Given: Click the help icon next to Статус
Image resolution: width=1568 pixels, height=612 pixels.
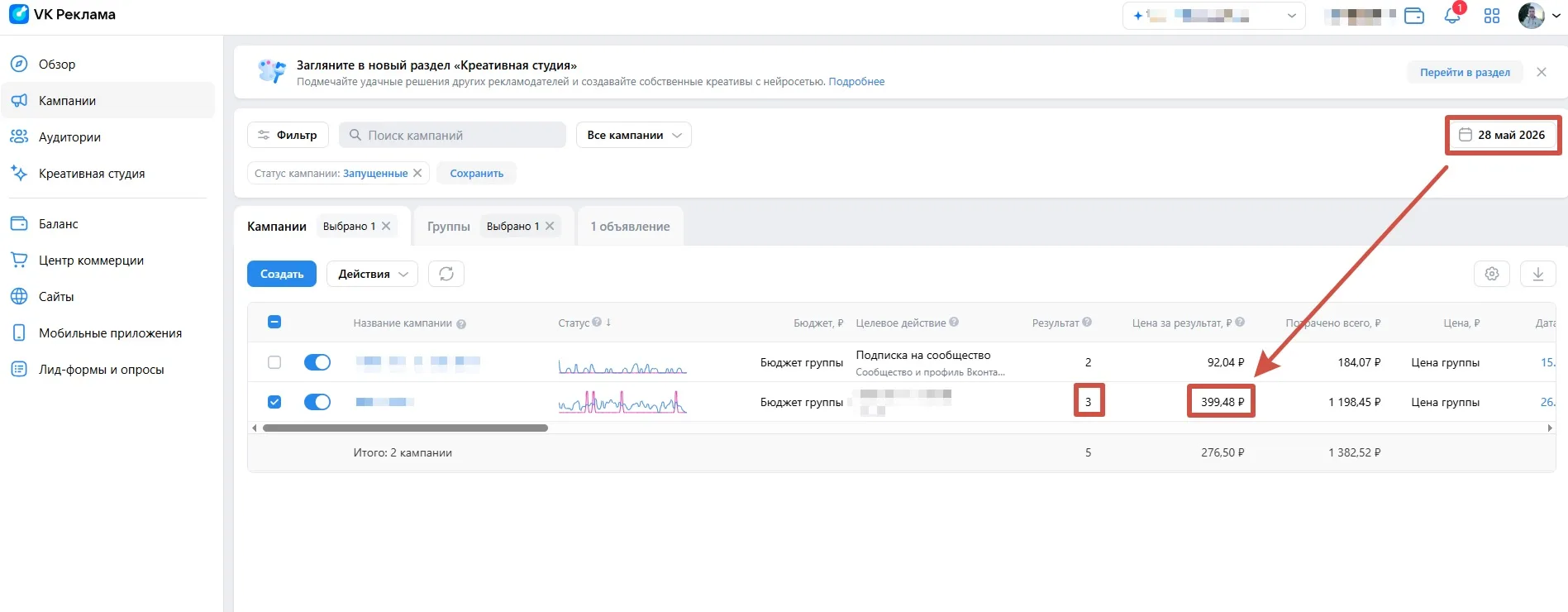Looking at the screenshot, I should (x=597, y=323).
